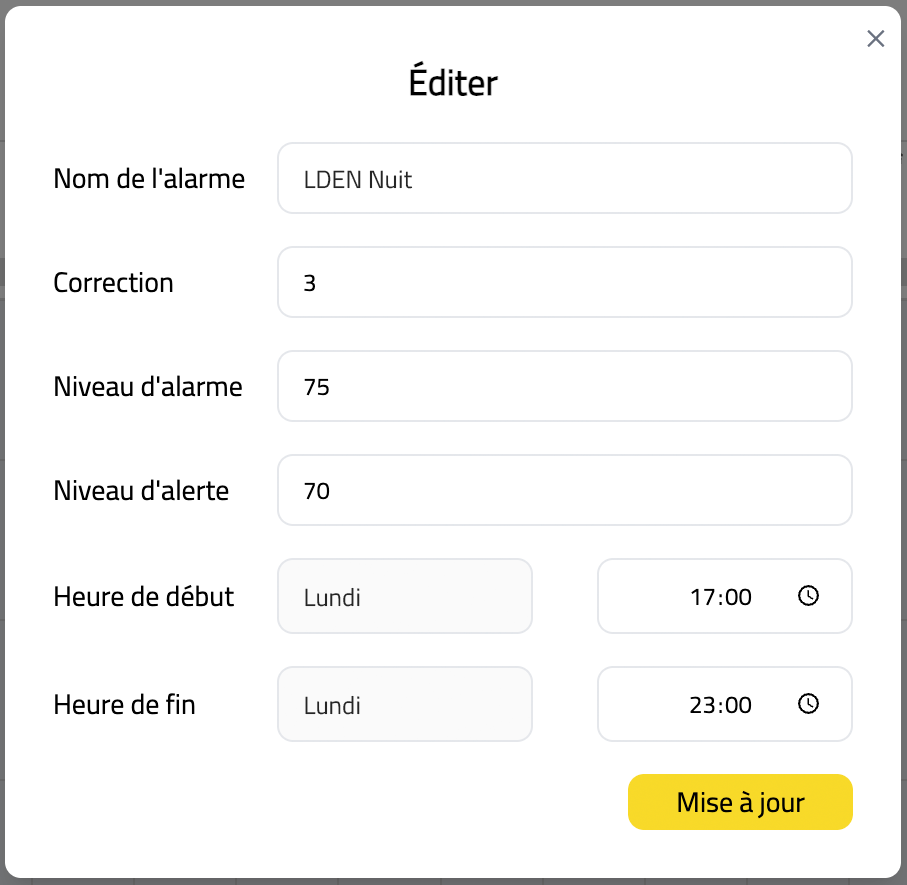Viewport: 907px width, 885px height.
Task: Open the Lundi day selector for Heure de début
Action: coord(404,597)
